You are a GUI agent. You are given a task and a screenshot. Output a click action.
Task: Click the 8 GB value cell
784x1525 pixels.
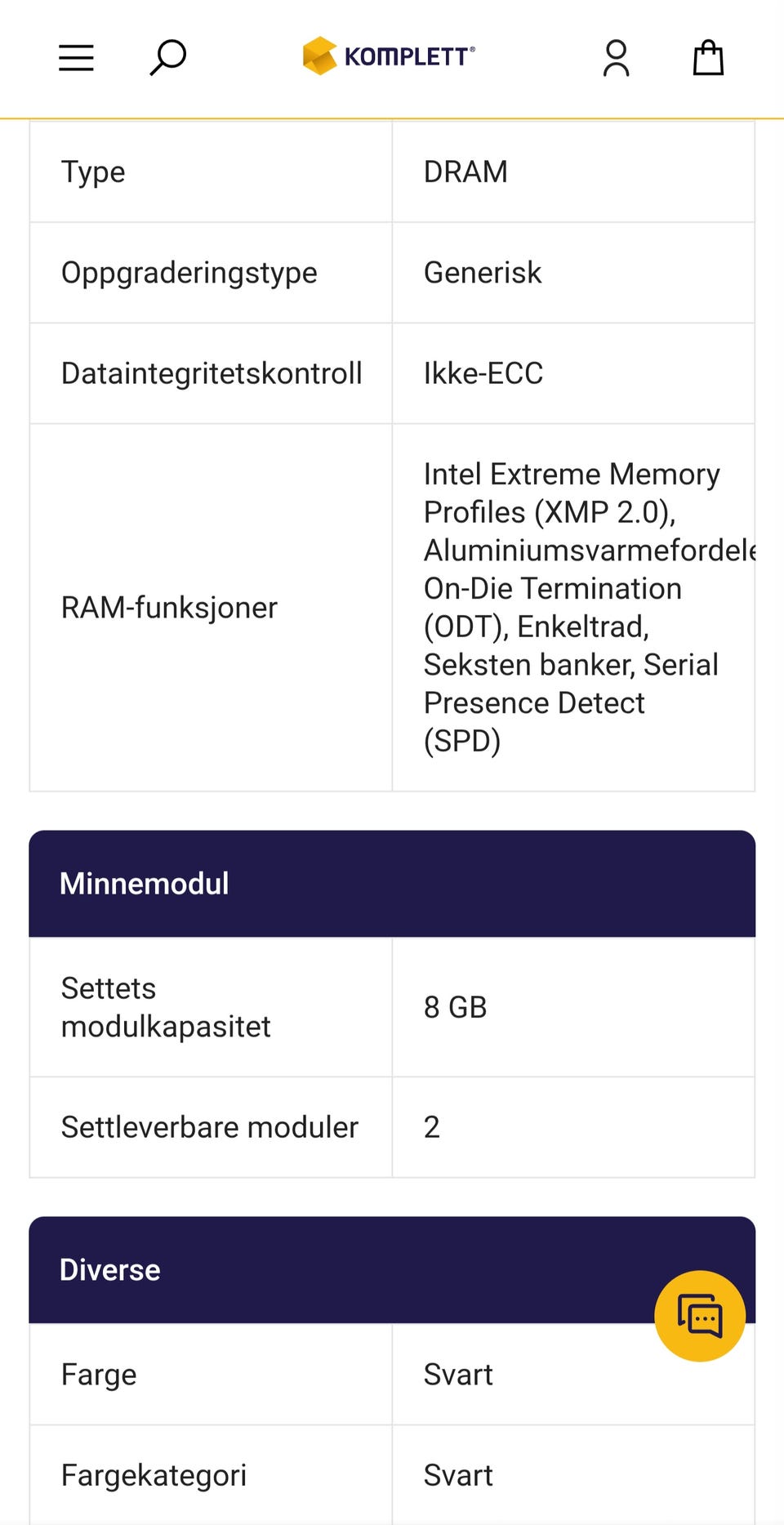tap(455, 1007)
